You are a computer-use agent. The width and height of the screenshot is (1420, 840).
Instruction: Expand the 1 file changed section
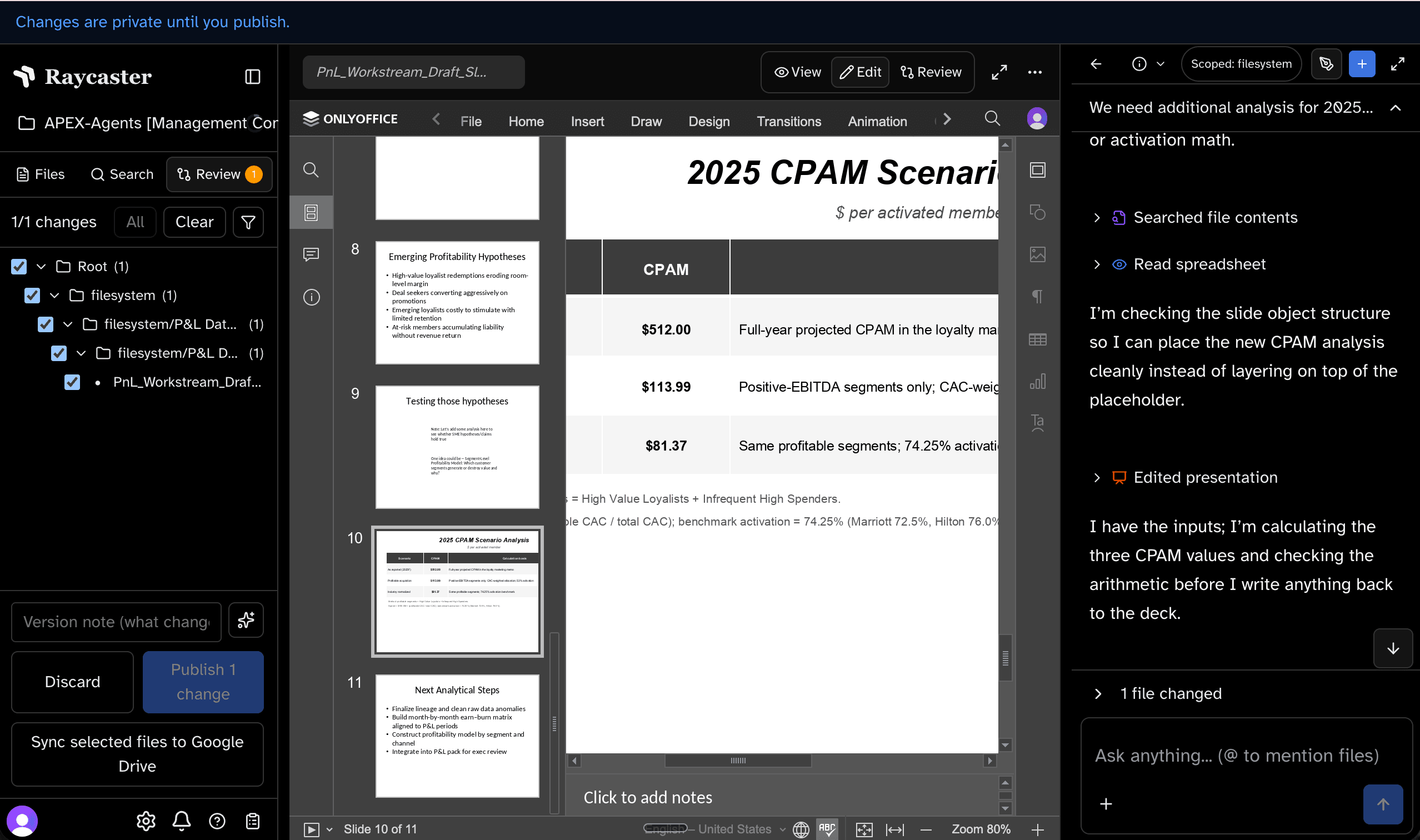coord(1098,693)
